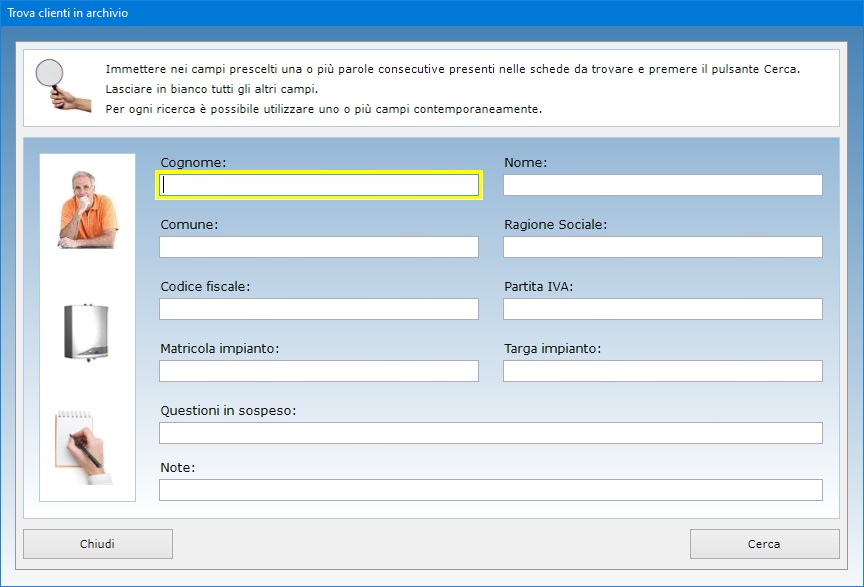Screen dimensions: 864x587
Task: Click the Targa impianto text box
Action: 663,371
